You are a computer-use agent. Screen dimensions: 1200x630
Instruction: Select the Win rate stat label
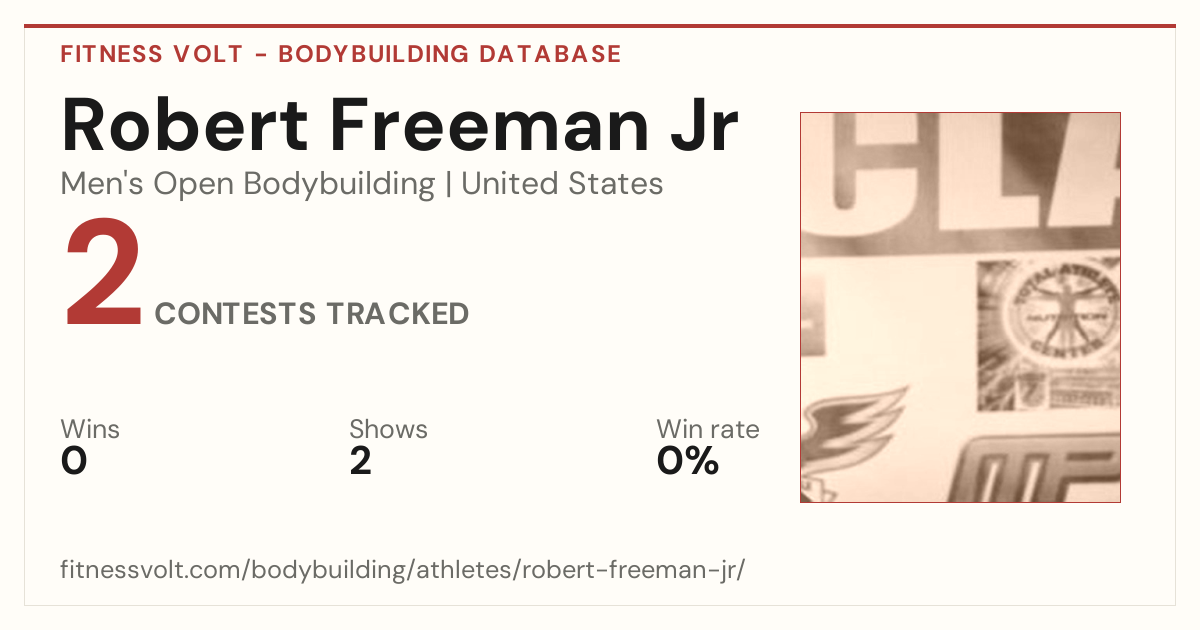coord(708,429)
